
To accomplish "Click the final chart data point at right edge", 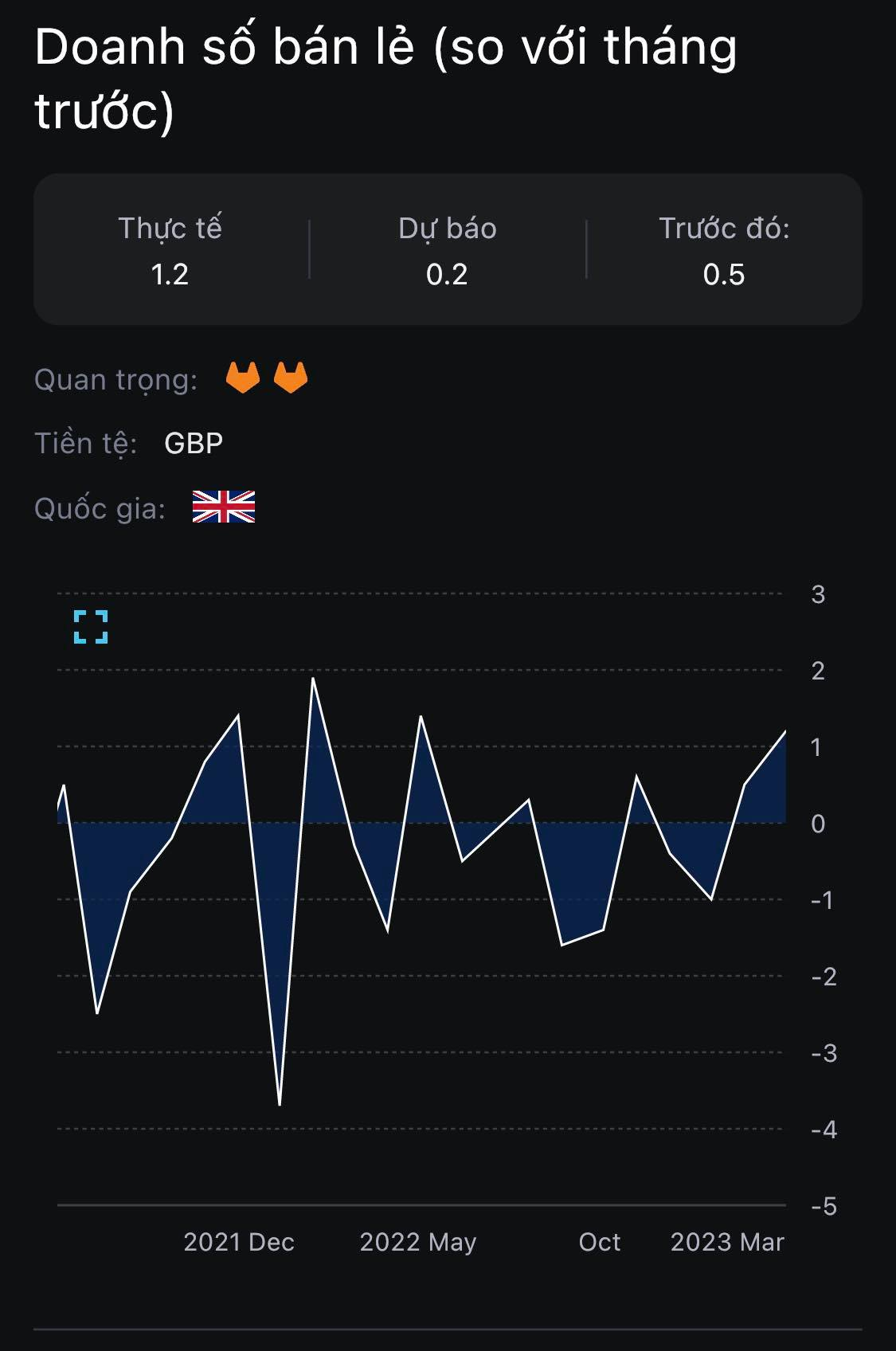I will pyautogui.click(x=785, y=731).
